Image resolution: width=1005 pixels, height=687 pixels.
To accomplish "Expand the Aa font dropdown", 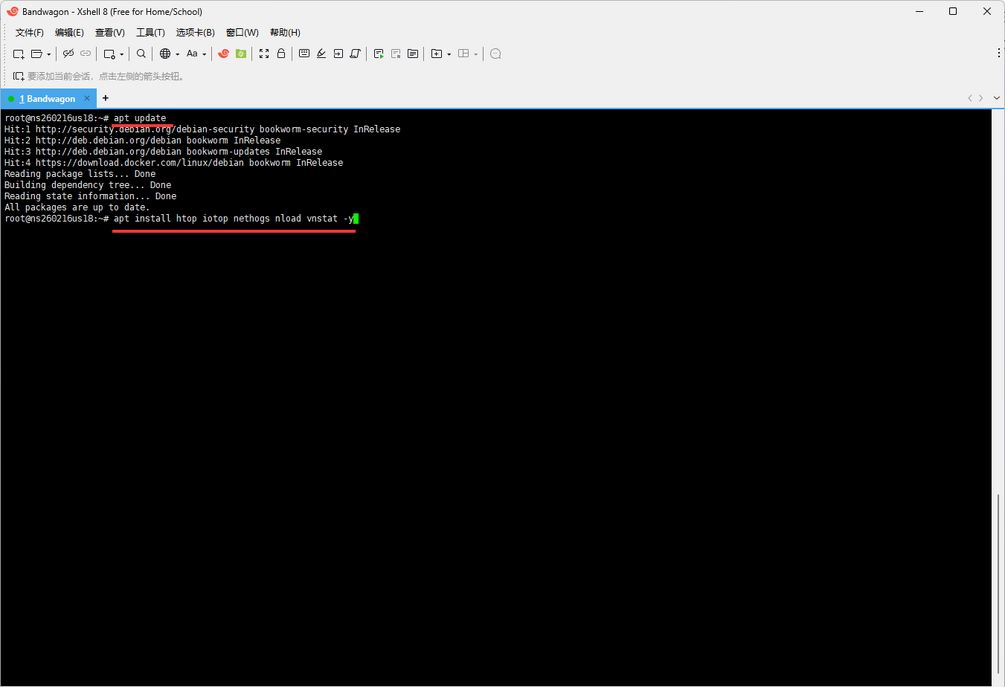I will pyautogui.click(x=204, y=54).
